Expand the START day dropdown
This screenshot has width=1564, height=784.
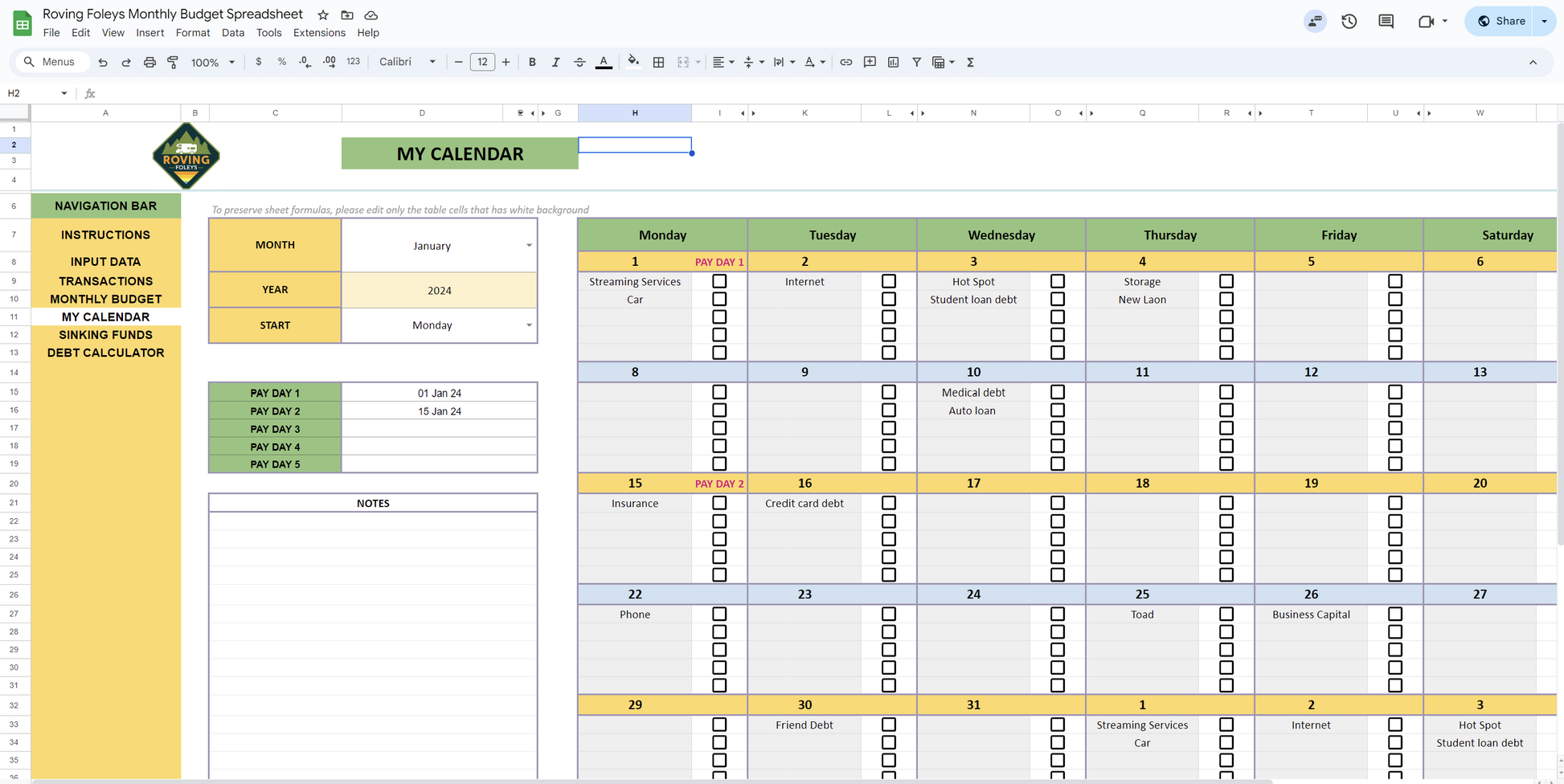click(x=528, y=325)
